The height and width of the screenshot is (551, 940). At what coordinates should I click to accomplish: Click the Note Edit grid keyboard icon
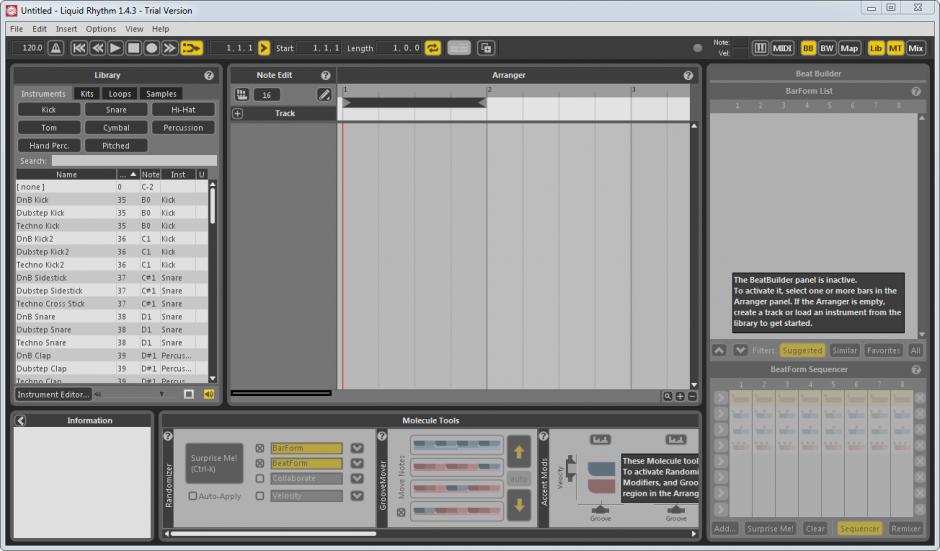tap(242, 95)
